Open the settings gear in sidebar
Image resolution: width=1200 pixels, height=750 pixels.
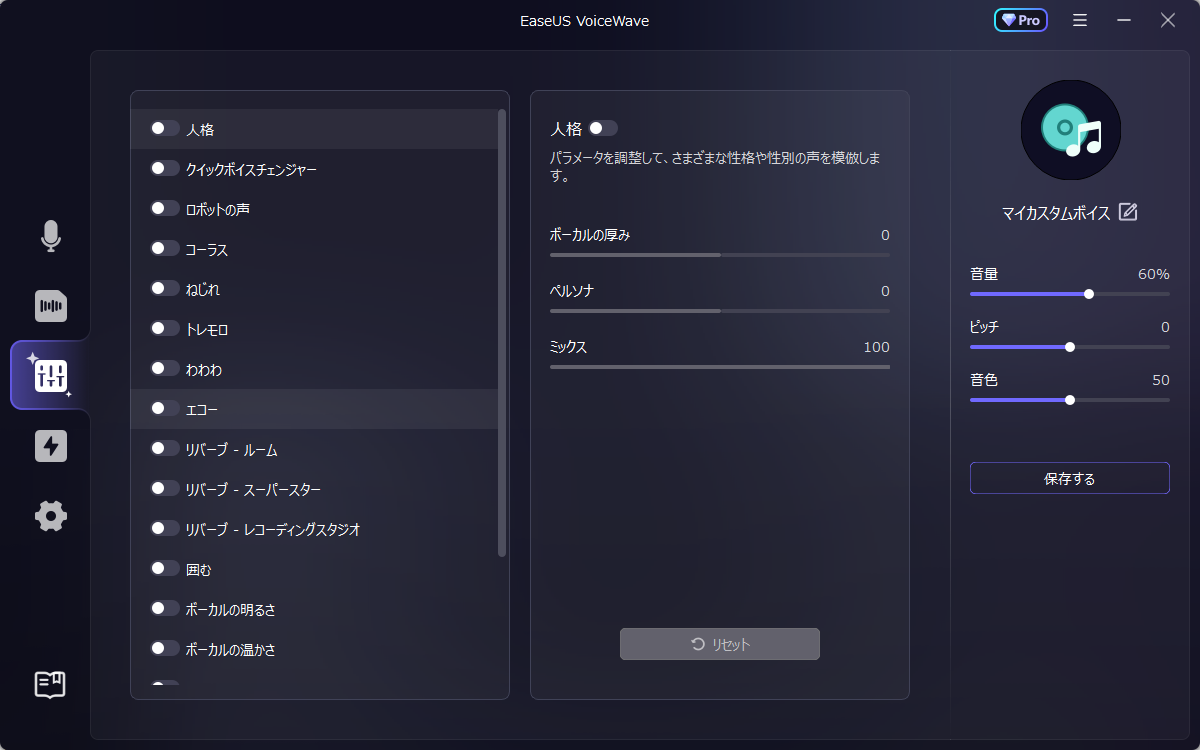51,516
